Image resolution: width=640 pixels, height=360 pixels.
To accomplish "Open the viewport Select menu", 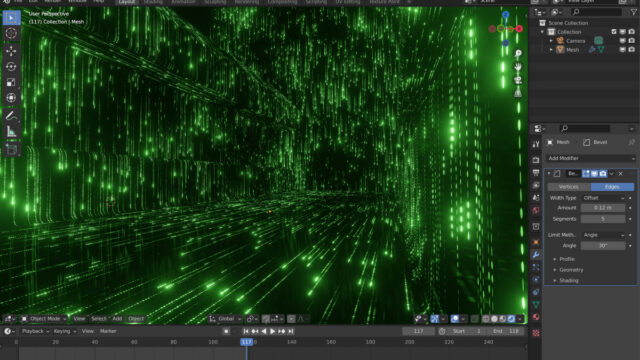I will coord(98,319).
